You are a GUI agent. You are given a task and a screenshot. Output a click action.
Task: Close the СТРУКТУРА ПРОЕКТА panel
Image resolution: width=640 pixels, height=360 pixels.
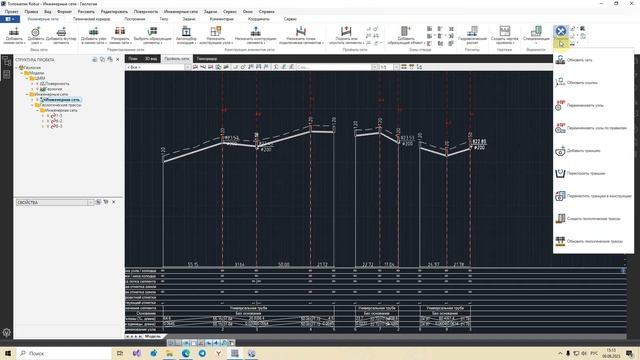coord(118,60)
